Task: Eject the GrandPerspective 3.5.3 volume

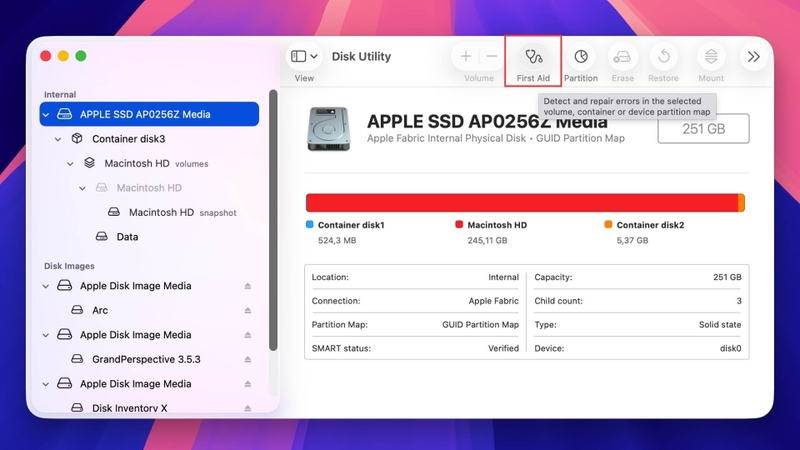Action: tap(247, 360)
